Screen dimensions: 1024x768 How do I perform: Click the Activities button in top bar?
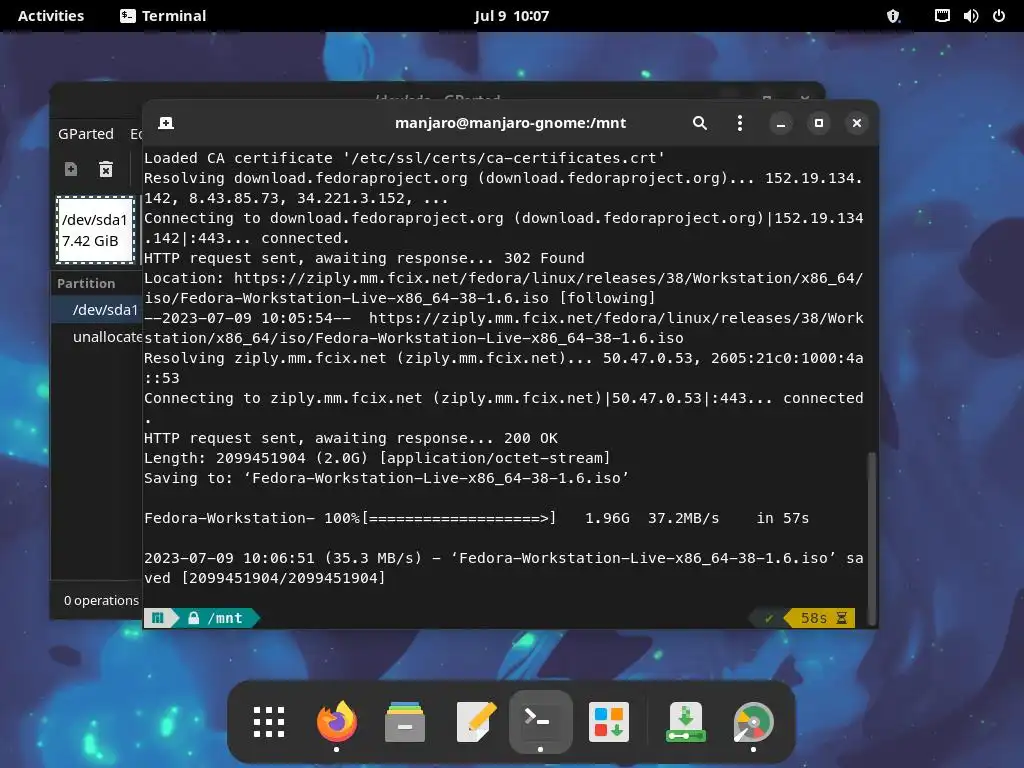click(51, 16)
